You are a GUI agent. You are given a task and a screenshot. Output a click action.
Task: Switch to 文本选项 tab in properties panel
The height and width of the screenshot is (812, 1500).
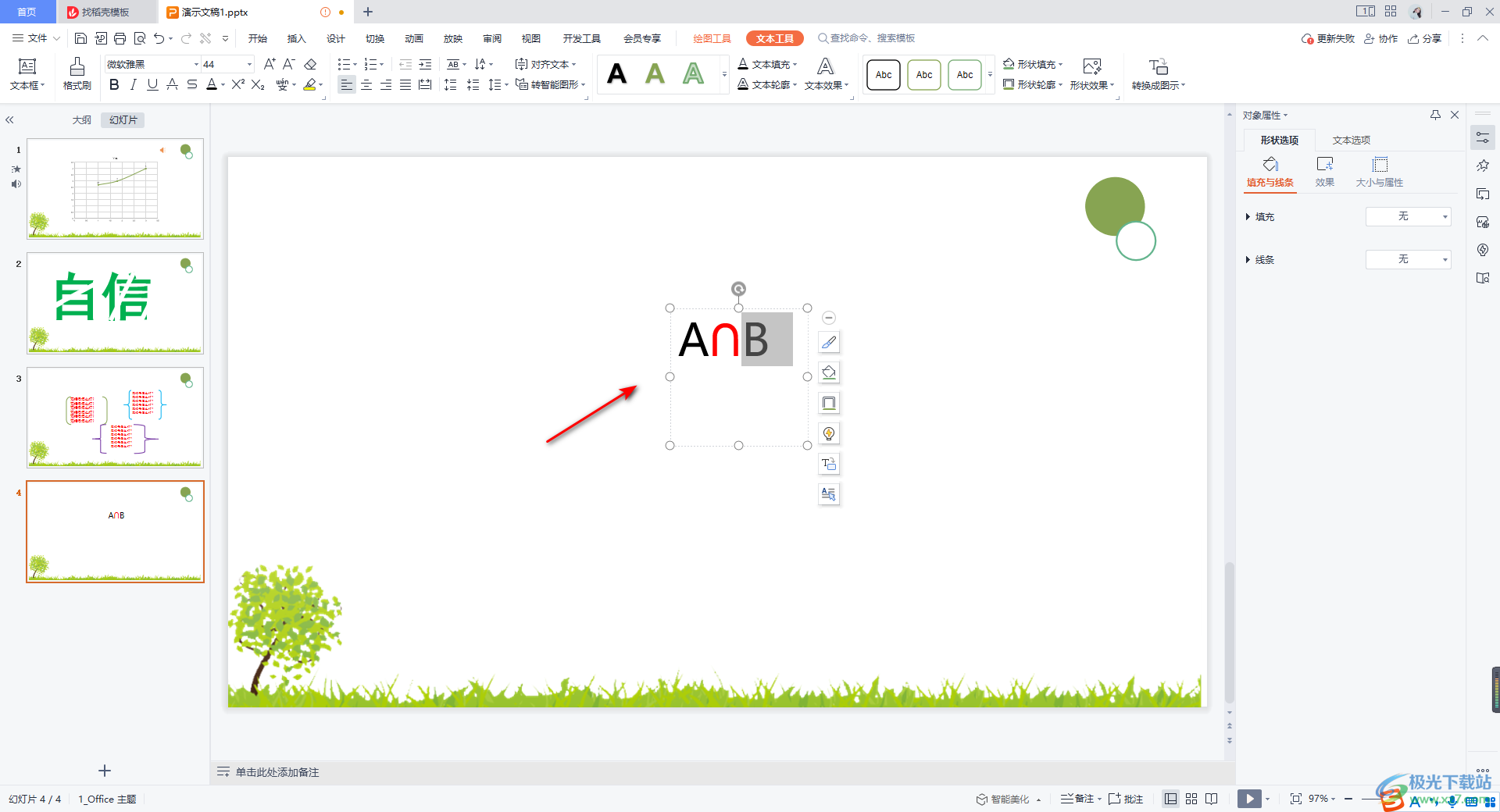[x=1351, y=140]
